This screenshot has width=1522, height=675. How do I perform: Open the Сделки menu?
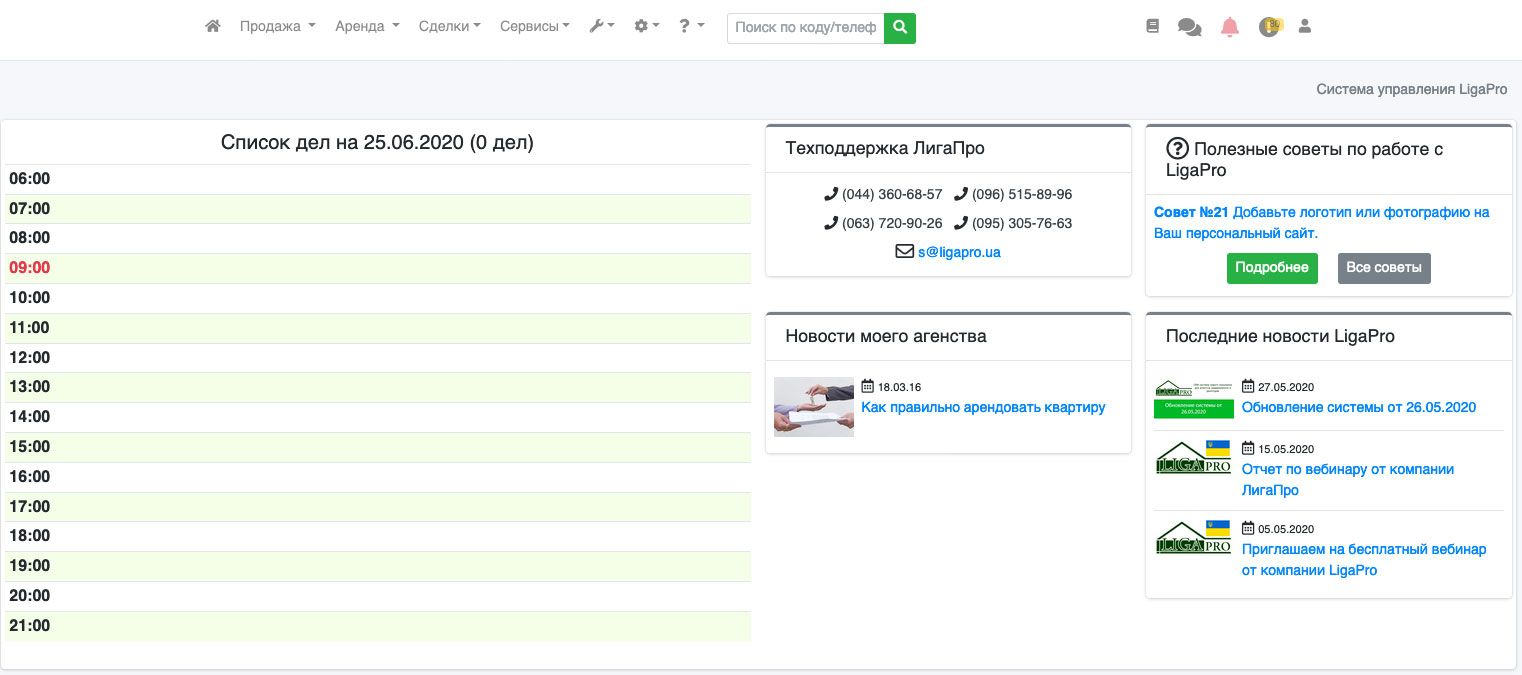click(x=450, y=27)
